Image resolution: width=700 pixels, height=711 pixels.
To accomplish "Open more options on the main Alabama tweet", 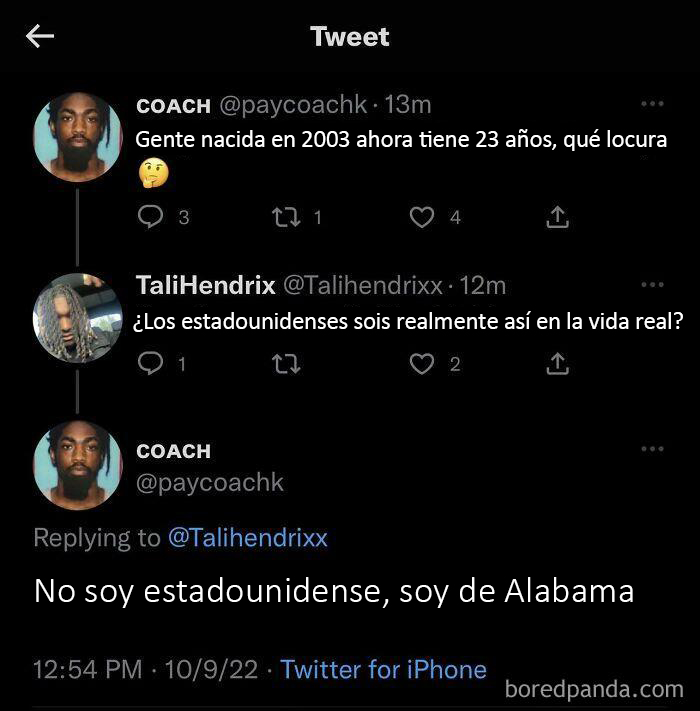I will 652,450.
